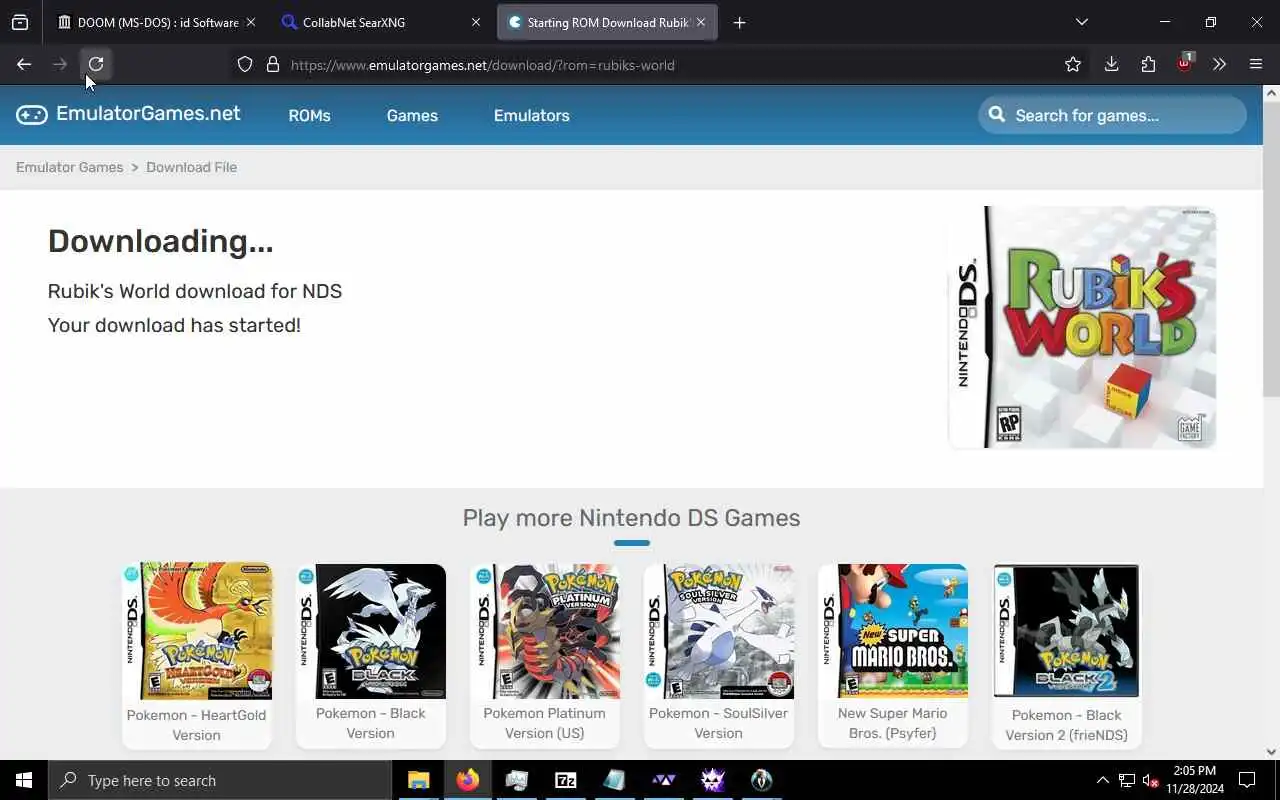Click the scrollbar up arrow
This screenshot has height=800, width=1280.
coord(1271,93)
